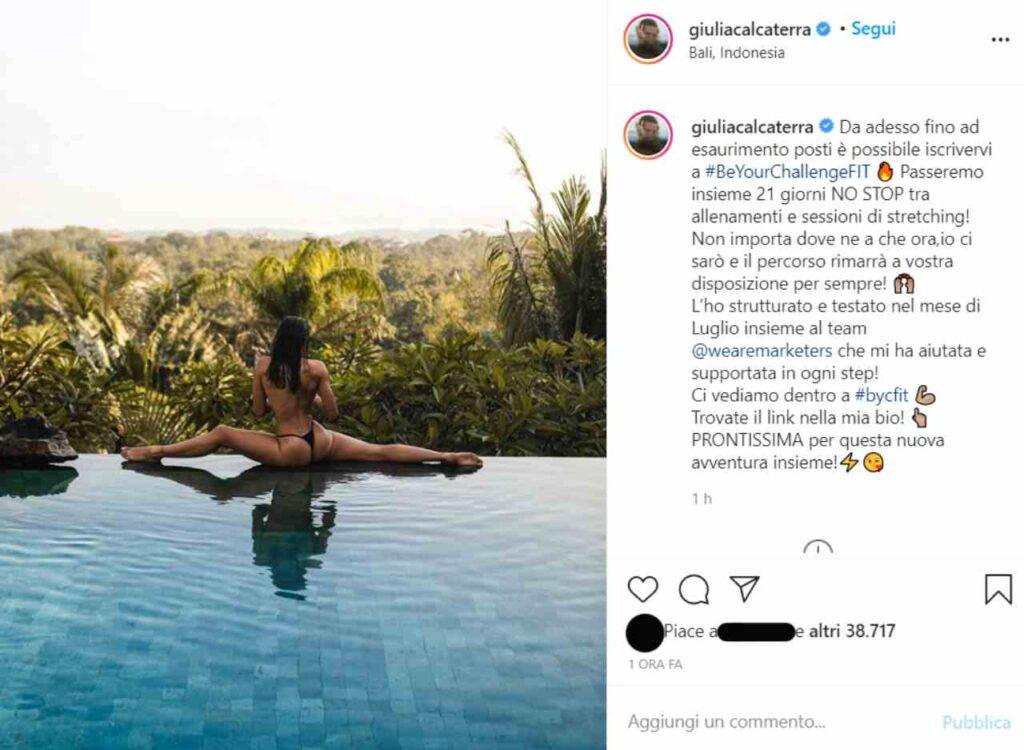Viewport: 1024px width, 750px height.
Task: Follow the account with the Segui button
Action: (x=873, y=29)
